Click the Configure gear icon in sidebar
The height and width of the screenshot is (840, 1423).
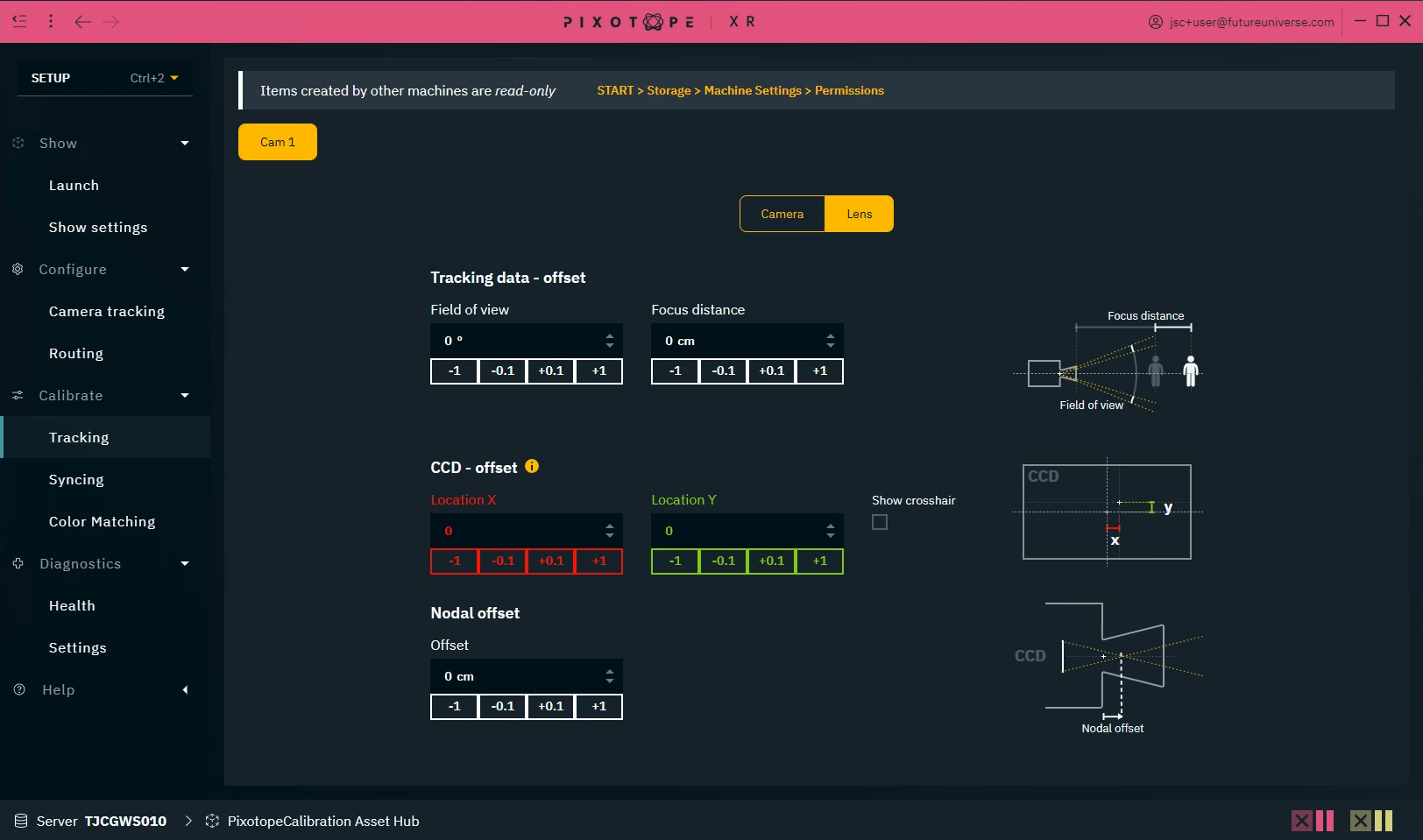[x=18, y=269]
